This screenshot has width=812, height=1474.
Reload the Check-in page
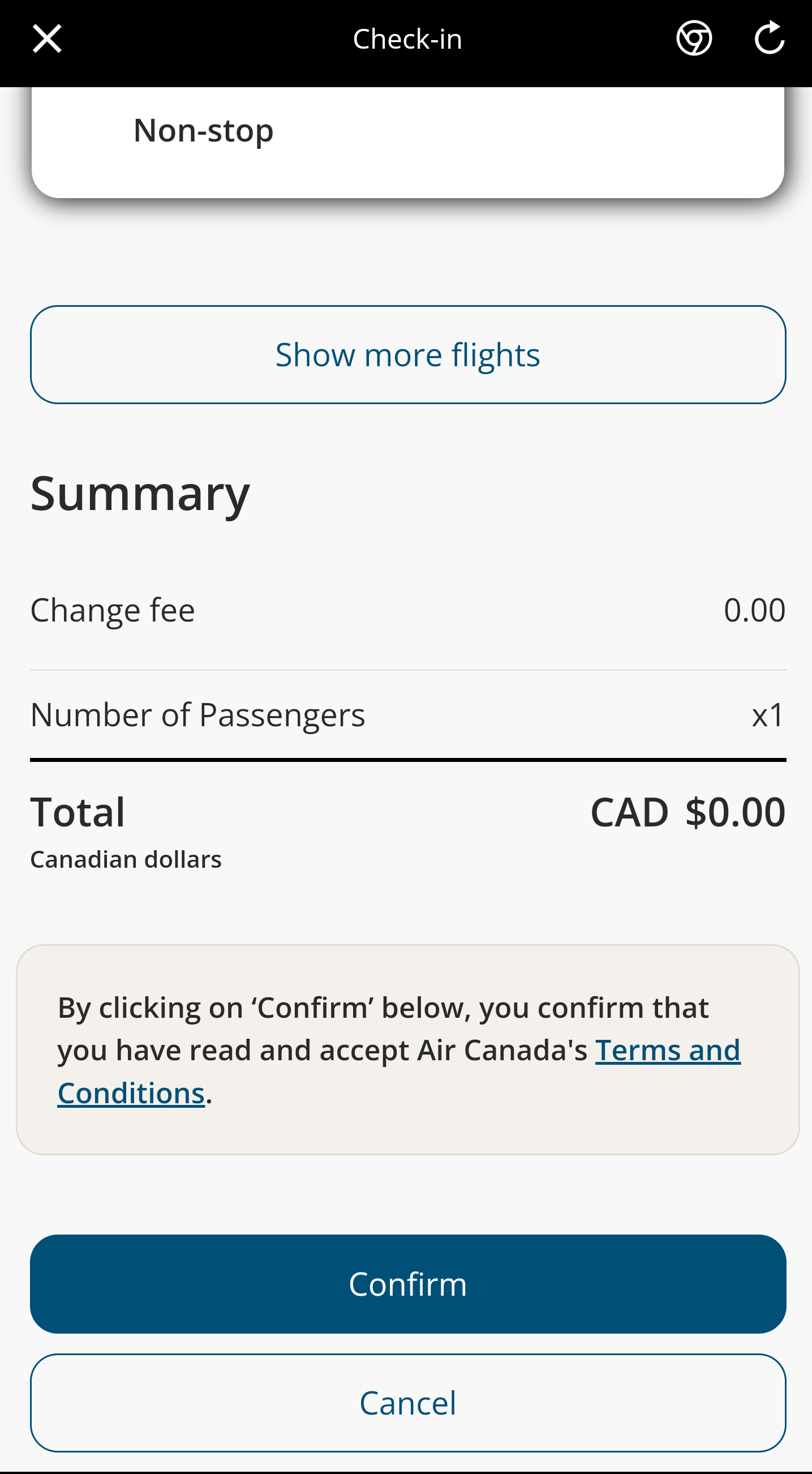[769, 38]
